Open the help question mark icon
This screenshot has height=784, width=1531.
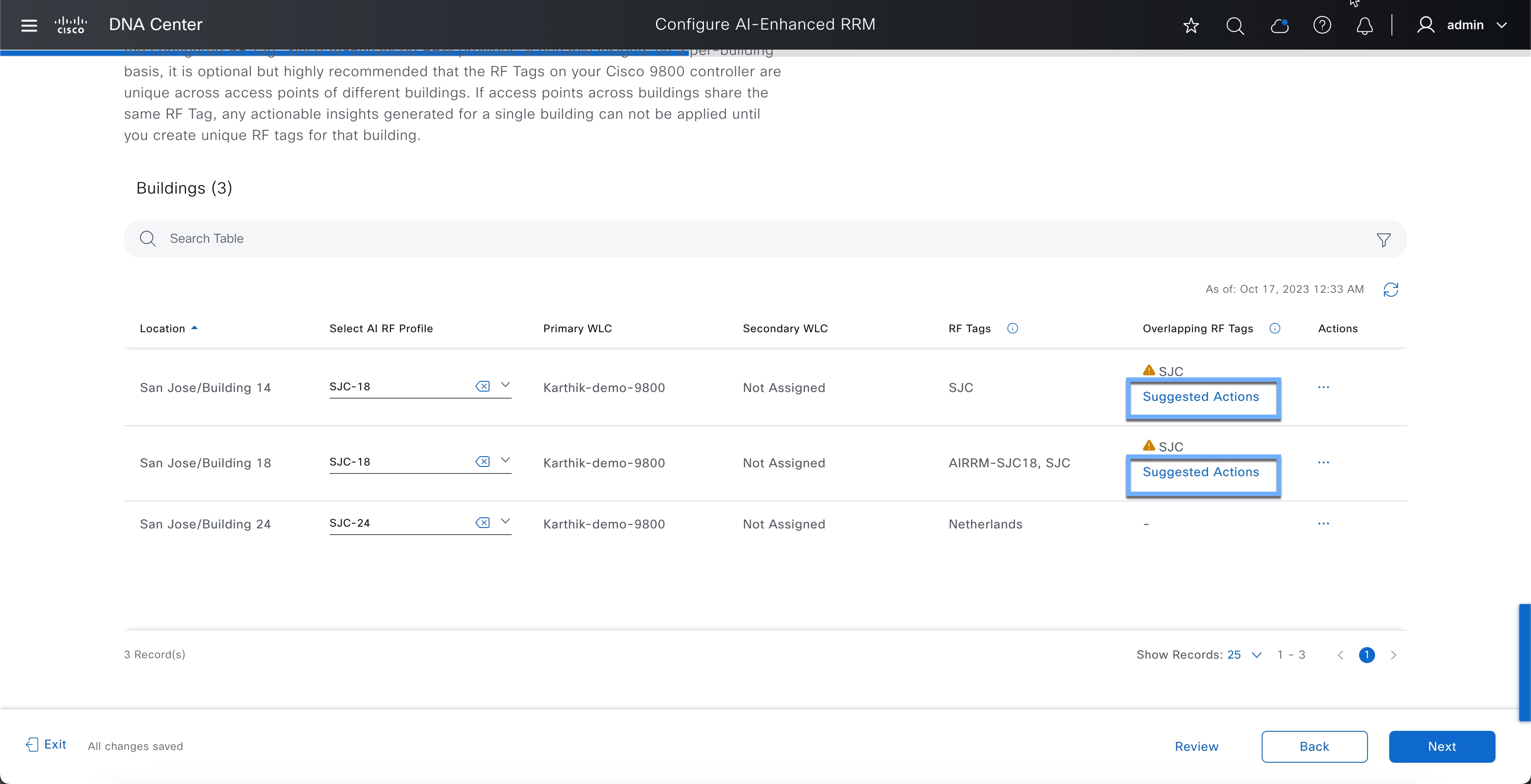(1322, 25)
